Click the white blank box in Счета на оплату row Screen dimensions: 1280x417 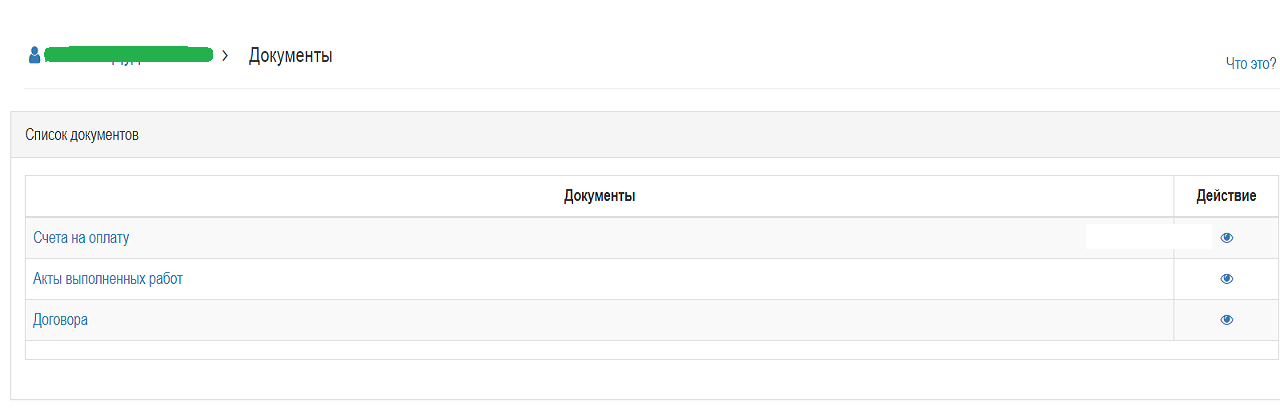(1148, 237)
